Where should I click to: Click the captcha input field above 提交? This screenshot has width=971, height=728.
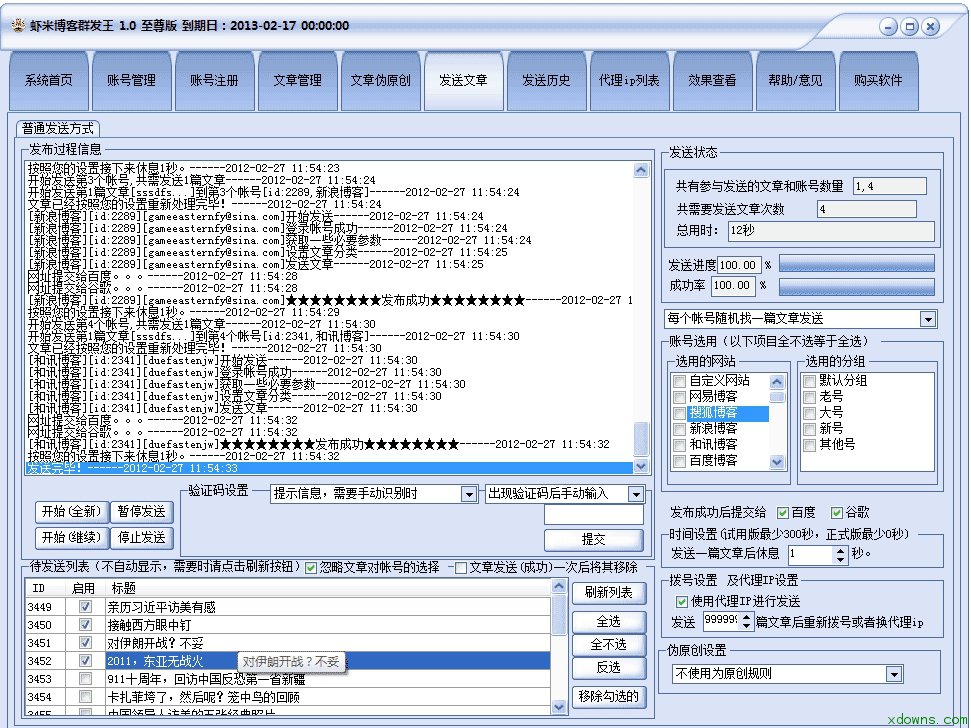[x=594, y=515]
